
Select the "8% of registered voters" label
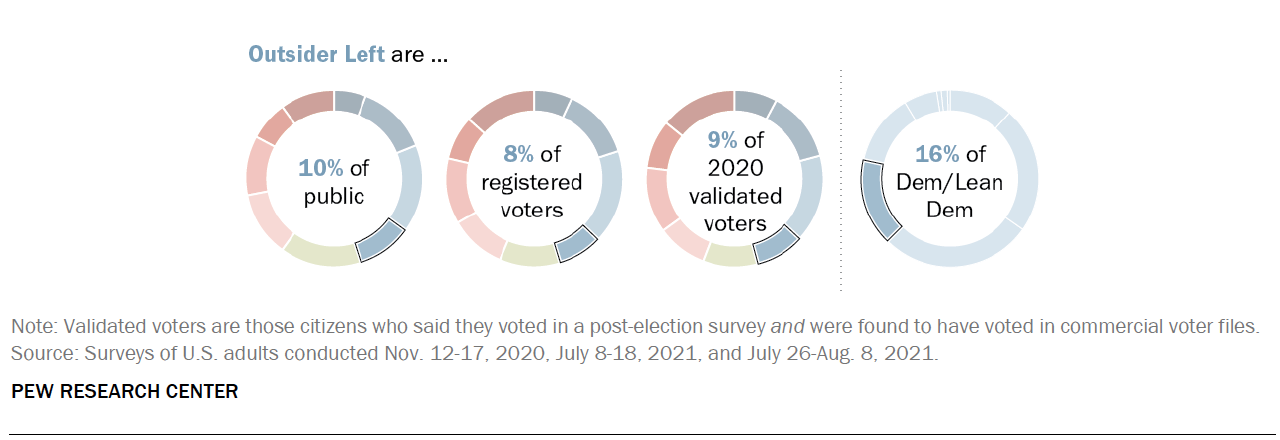tap(533, 182)
